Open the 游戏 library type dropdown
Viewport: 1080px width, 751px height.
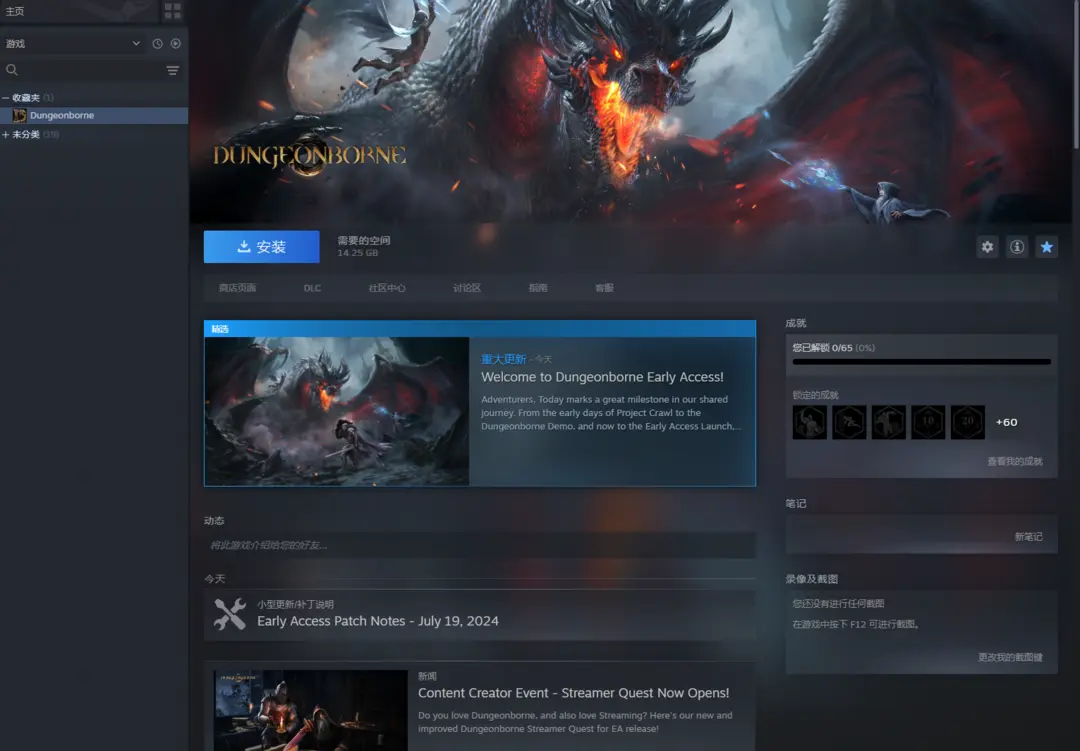coord(73,43)
